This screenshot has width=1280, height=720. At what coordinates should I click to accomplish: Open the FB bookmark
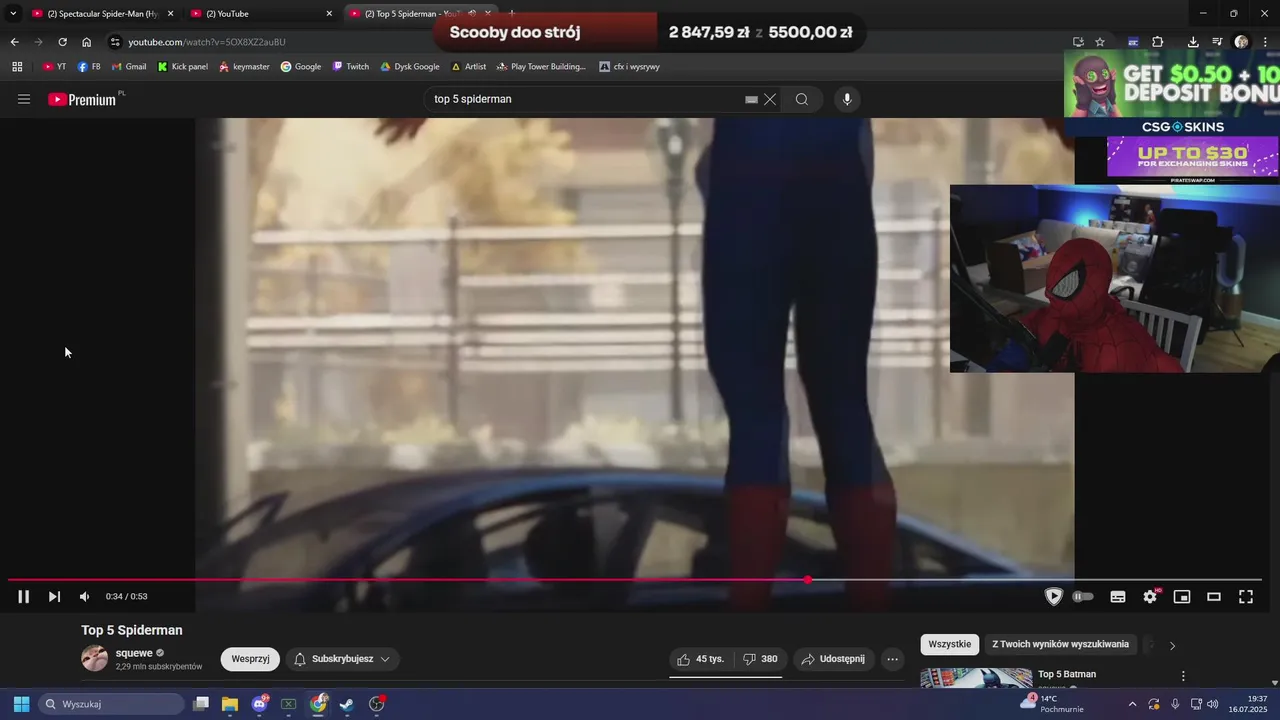click(x=89, y=67)
